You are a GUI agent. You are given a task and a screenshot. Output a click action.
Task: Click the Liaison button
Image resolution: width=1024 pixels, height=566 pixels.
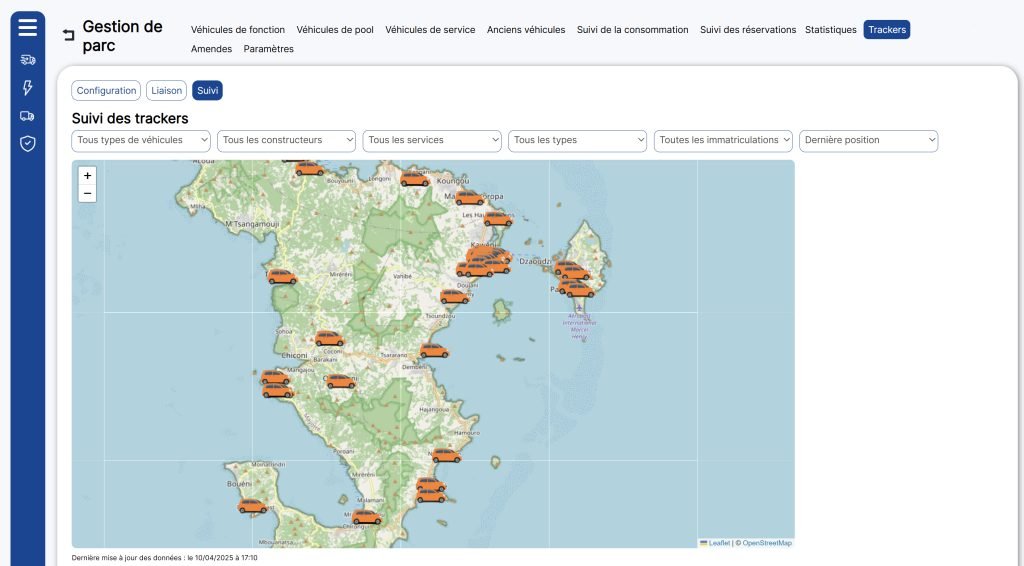(167, 91)
